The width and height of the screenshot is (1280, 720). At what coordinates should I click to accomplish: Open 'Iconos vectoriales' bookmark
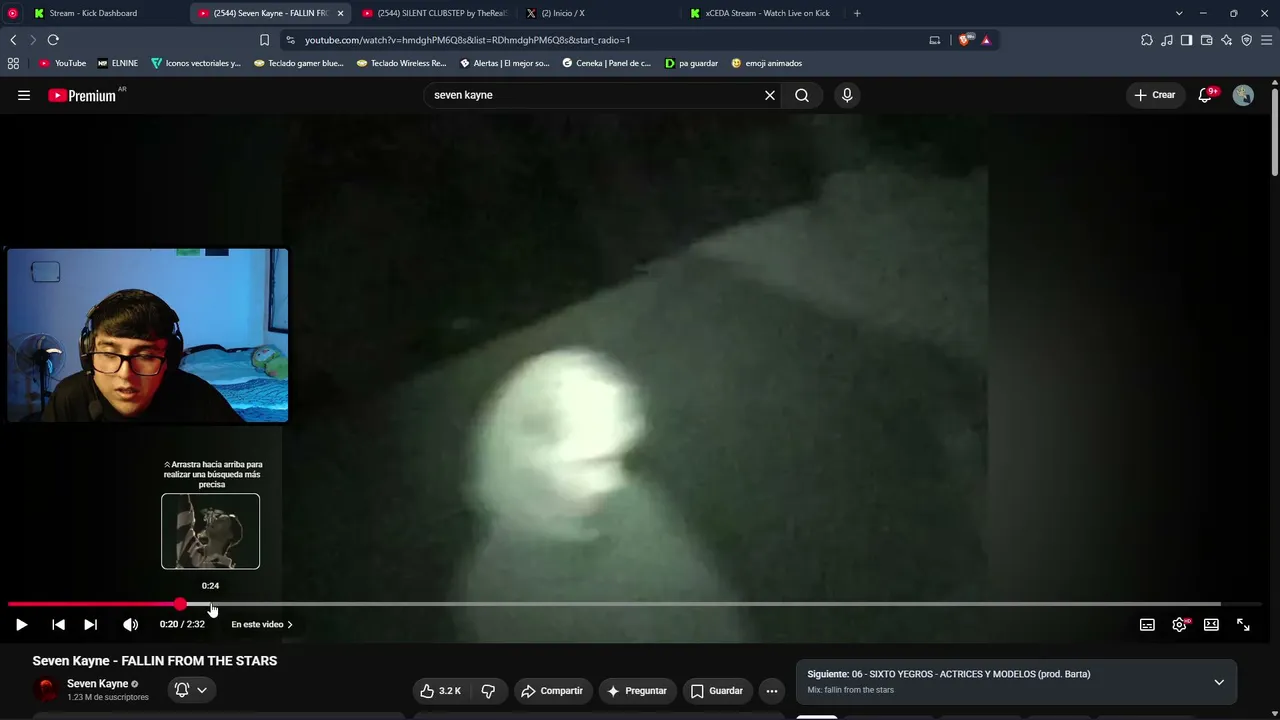[x=196, y=63]
